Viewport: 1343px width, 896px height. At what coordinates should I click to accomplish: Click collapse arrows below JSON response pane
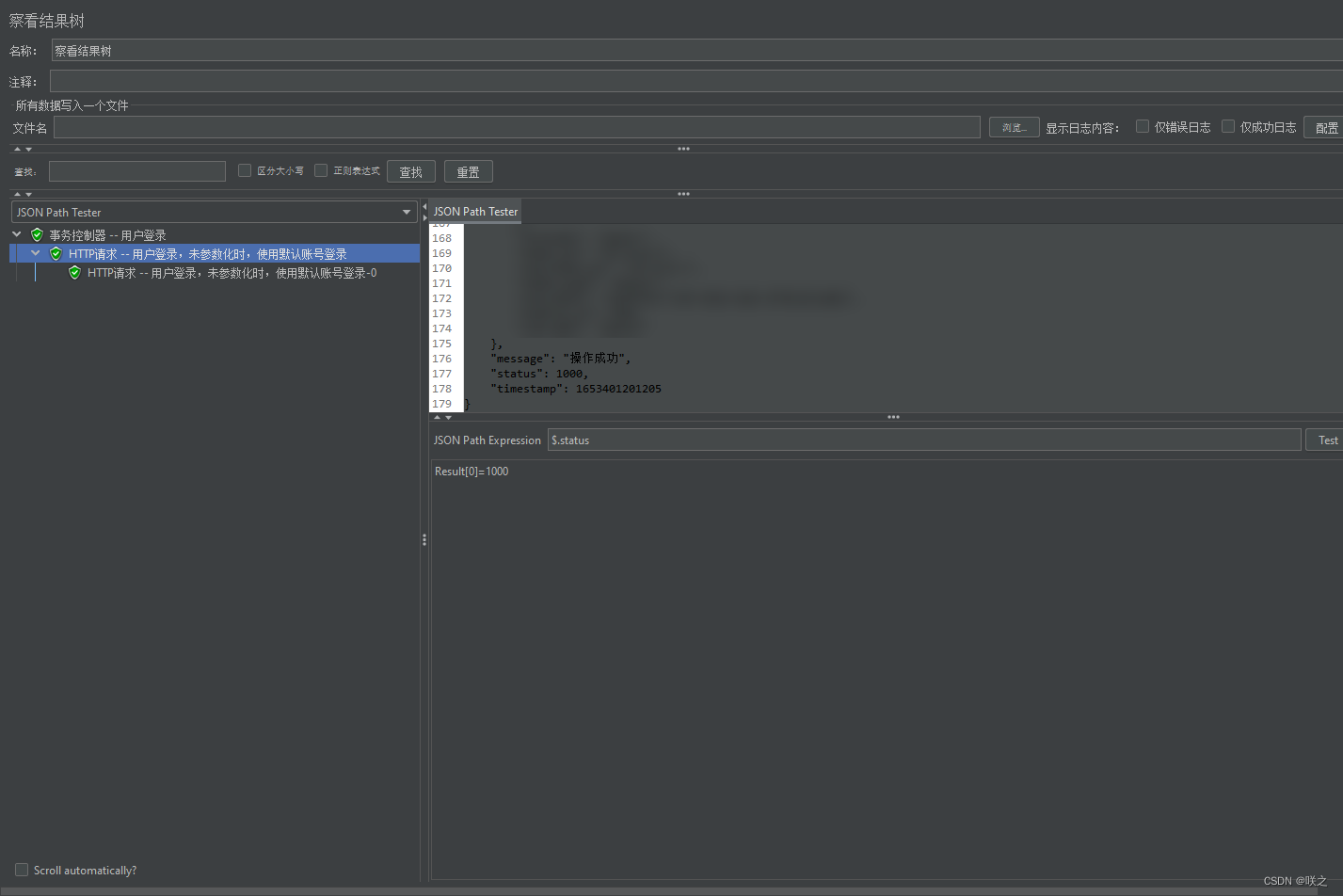pyautogui.click(x=442, y=417)
